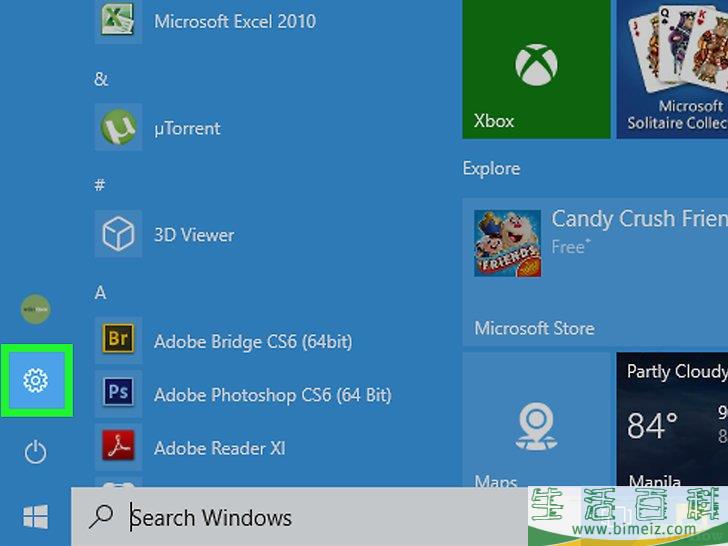Jump to letter group header A
The height and width of the screenshot is (546, 728).
point(101,293)
